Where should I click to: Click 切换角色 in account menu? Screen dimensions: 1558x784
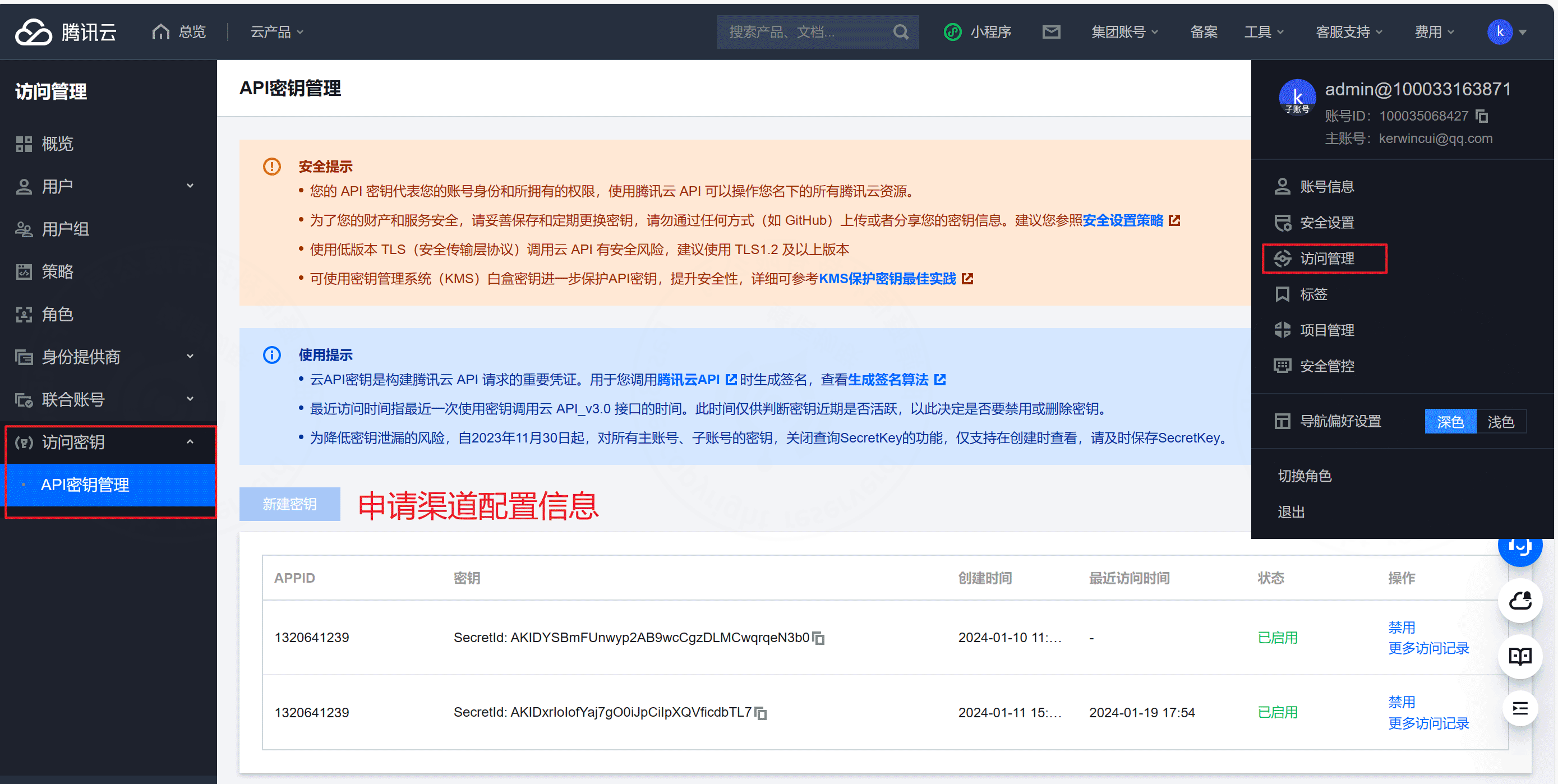coord(1304,476)
